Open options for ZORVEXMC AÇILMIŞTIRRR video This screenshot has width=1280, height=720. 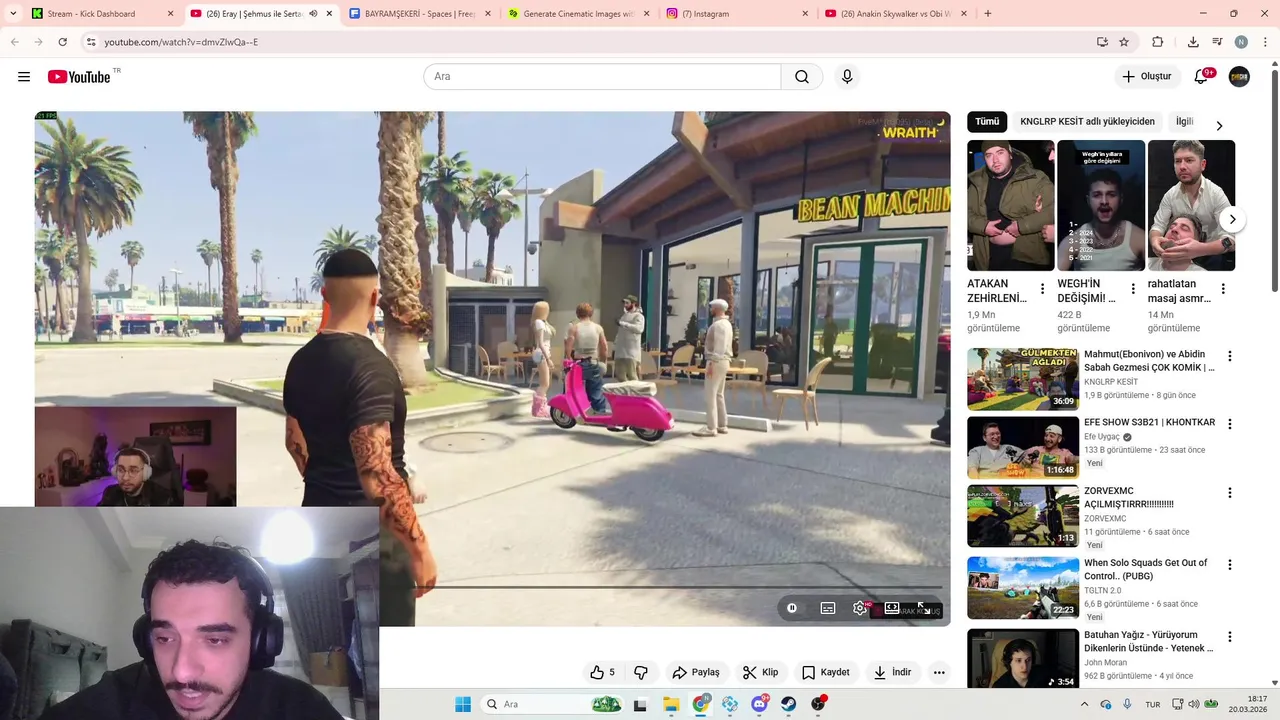coord(1230,493)
